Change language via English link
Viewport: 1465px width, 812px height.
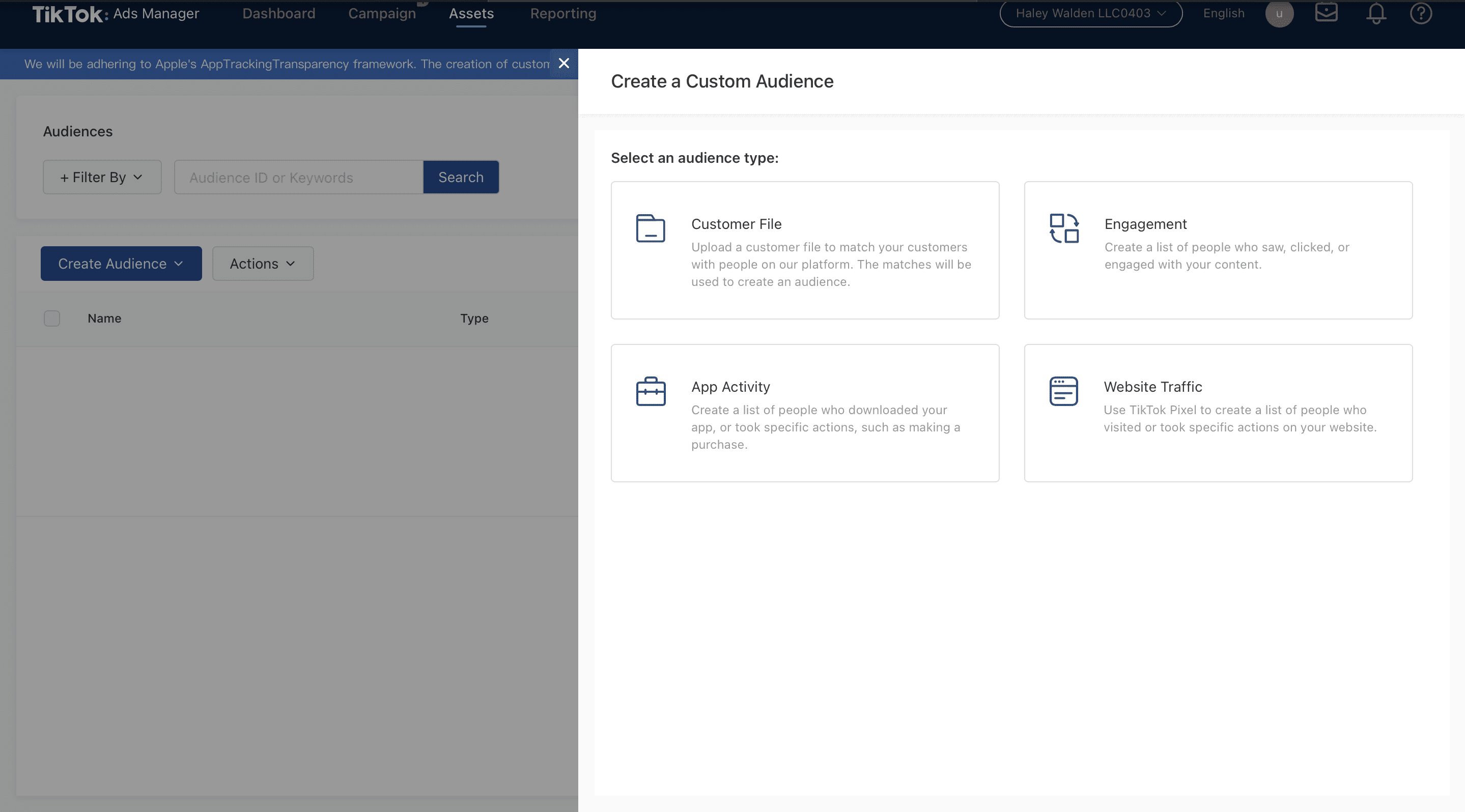pyautogui.click(x=1223, y=13)
